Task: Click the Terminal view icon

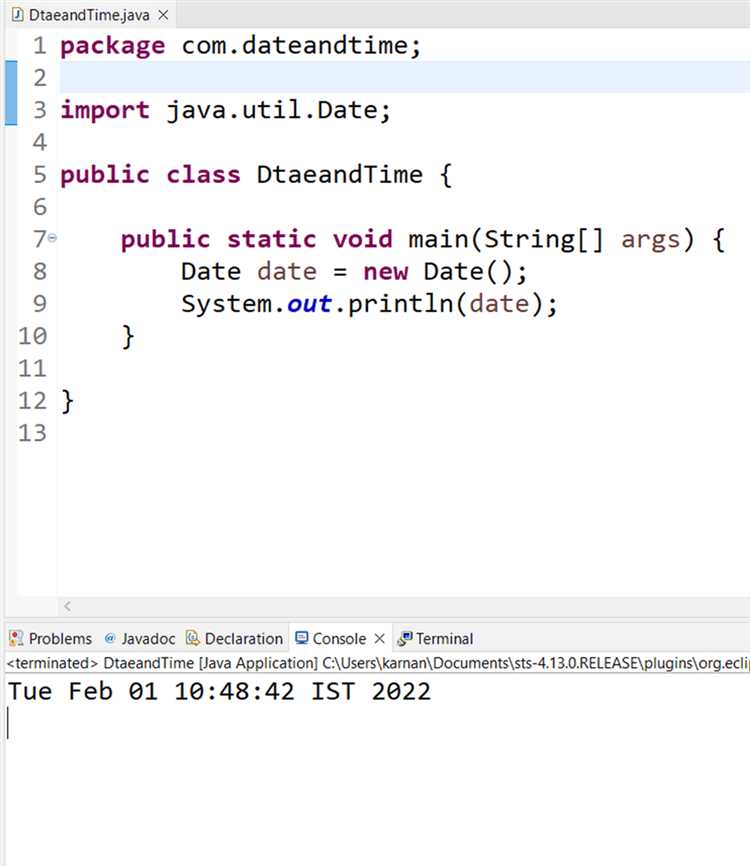Action: click(x=405, y=638)
